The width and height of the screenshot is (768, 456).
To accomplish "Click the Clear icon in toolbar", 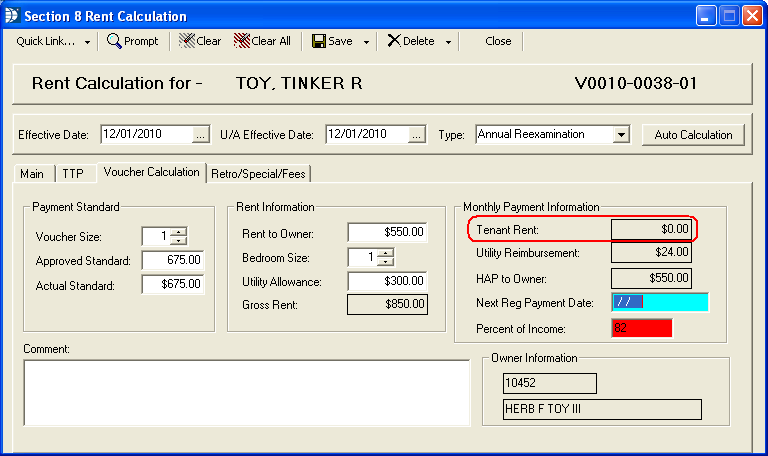I will [187, 41].
